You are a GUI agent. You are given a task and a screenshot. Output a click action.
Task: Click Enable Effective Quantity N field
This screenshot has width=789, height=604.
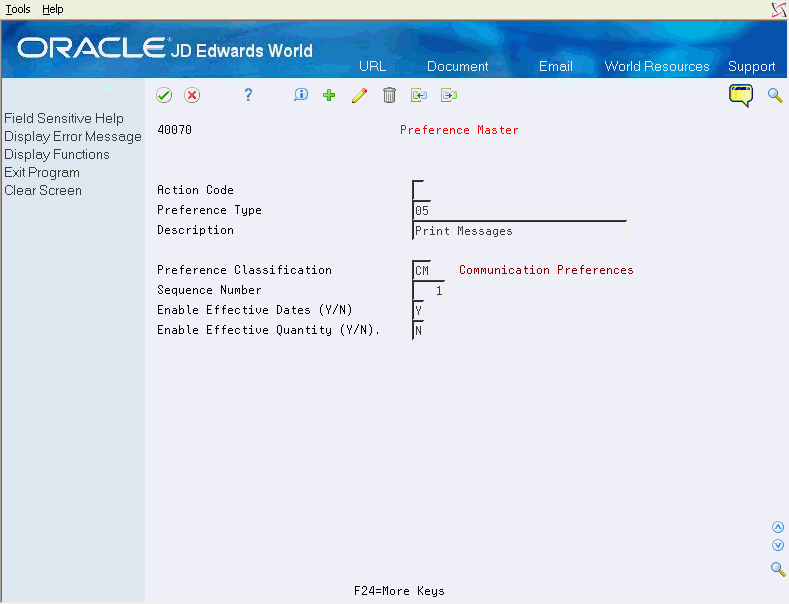(418, 330)
